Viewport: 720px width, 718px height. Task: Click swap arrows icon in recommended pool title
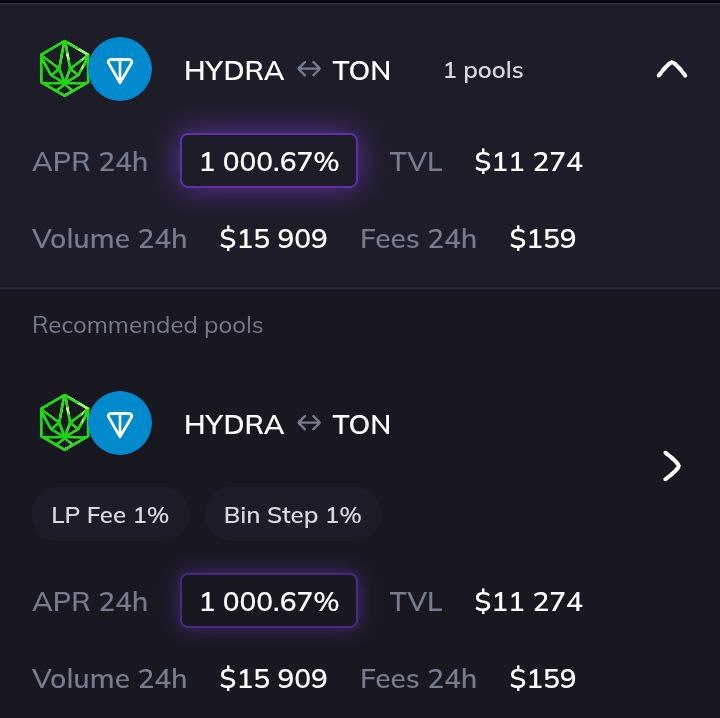pos(309,423)
